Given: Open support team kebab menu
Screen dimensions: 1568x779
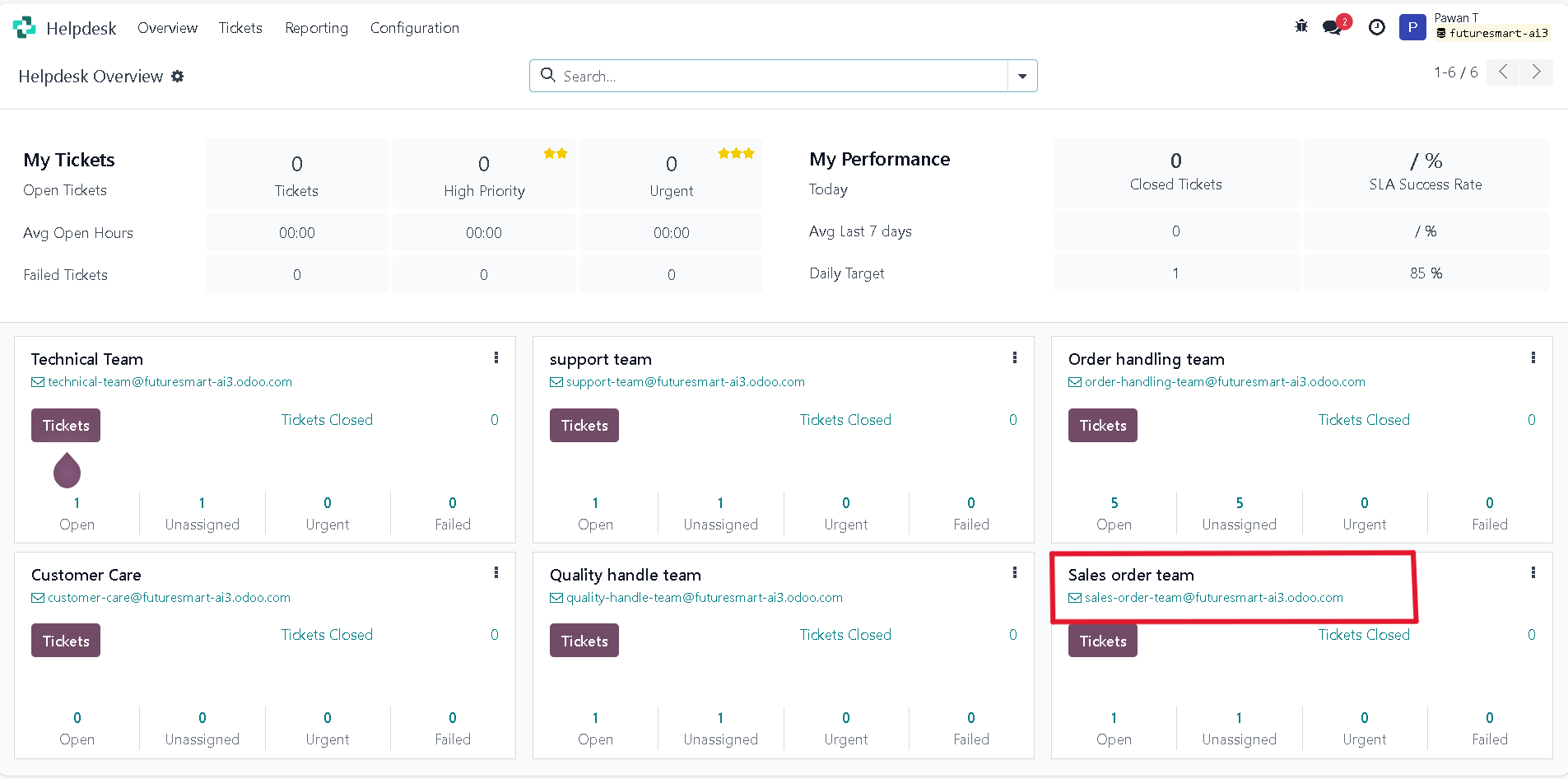Looking at the screenshot, I should (x=1015, y=357).
